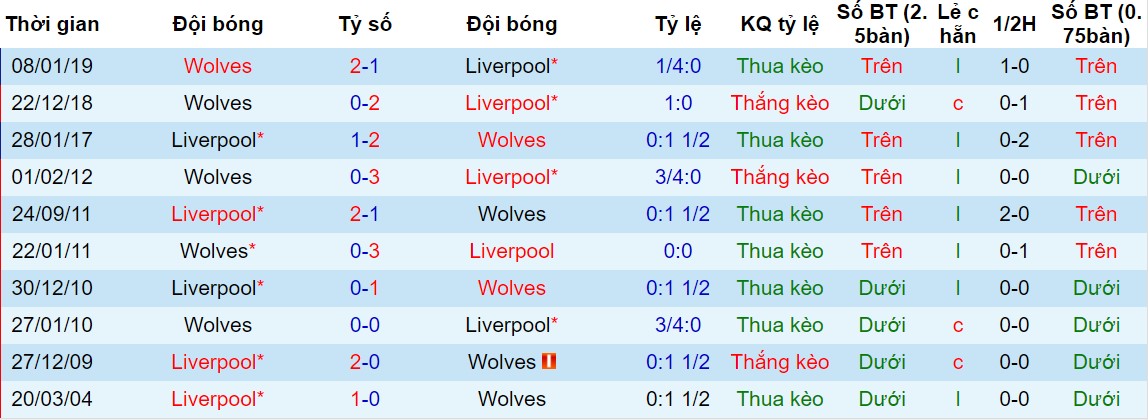Screen dimensions: 1148x420
Task: Click the "Lẻ chẵn" column header
Action: pyautogui.click(x=957, y=24)
